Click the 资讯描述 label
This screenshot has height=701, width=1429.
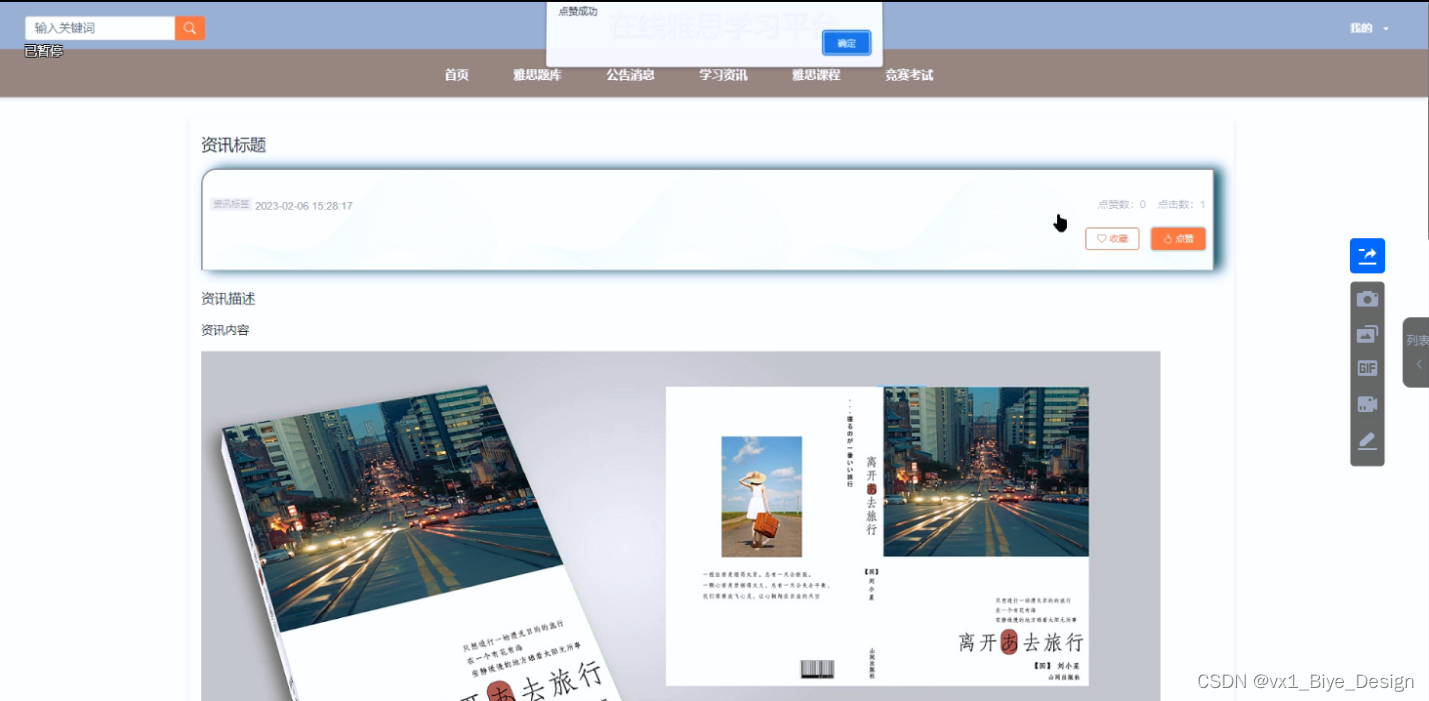pyautogui.click(x=228, y=299)
